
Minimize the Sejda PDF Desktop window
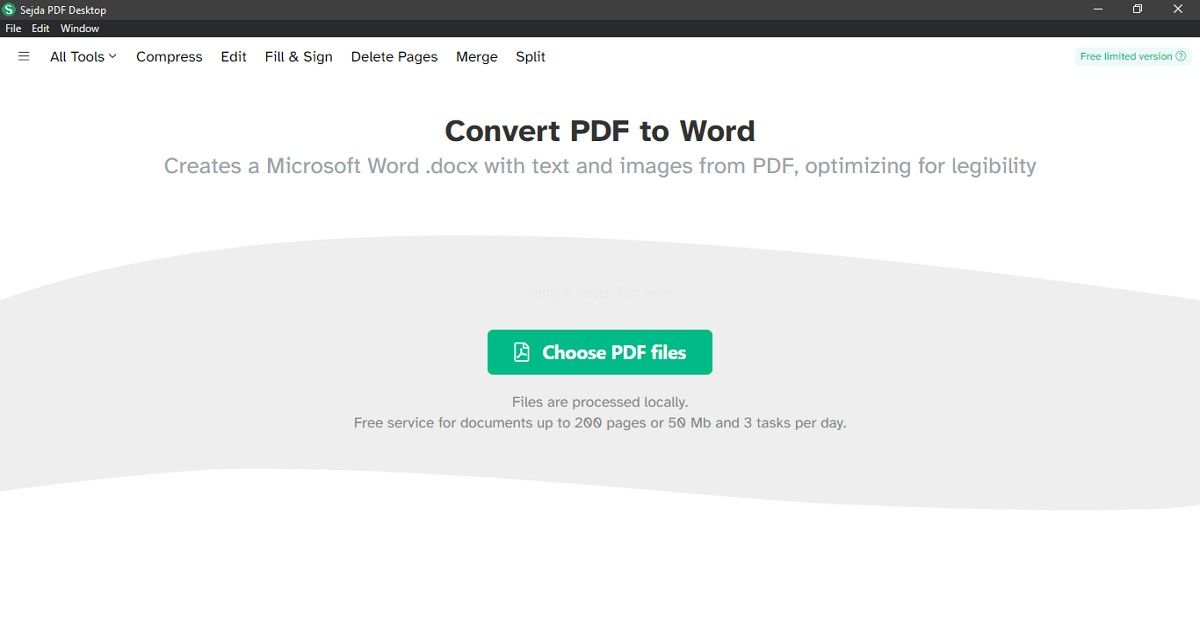1097,9
